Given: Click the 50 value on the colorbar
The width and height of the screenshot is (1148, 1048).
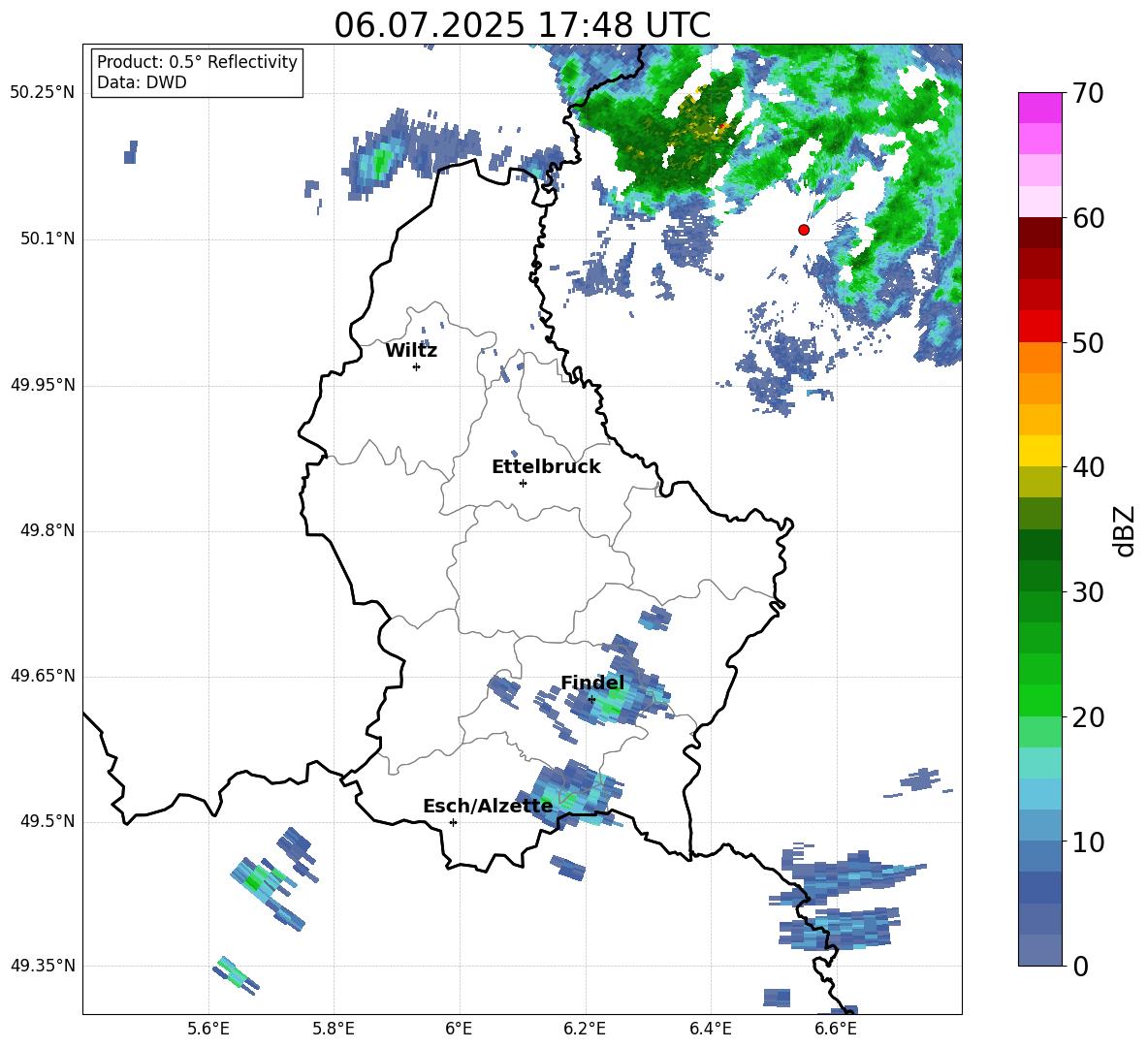Looking at the screenshot, I should point(1088,342).
